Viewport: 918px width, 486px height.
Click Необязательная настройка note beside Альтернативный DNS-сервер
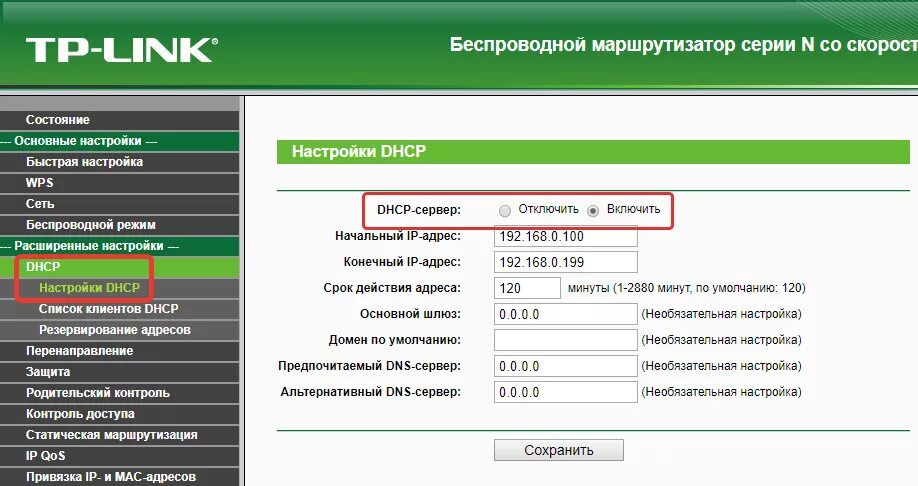(721, 392)
